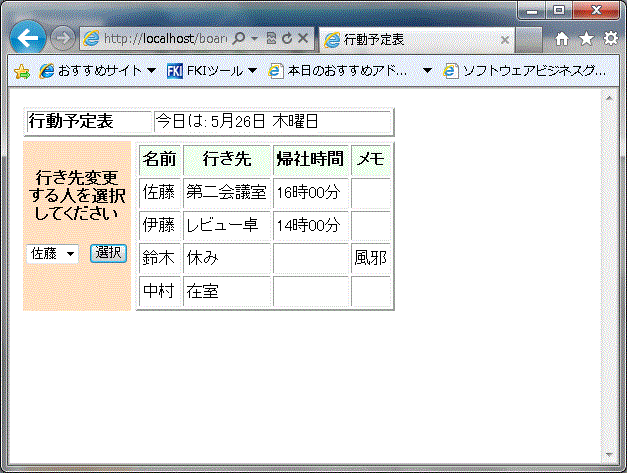The height and width of the screenshot is (473, 627).
Task: Open the 佐藤 person select dropdown
Action: 52,253
